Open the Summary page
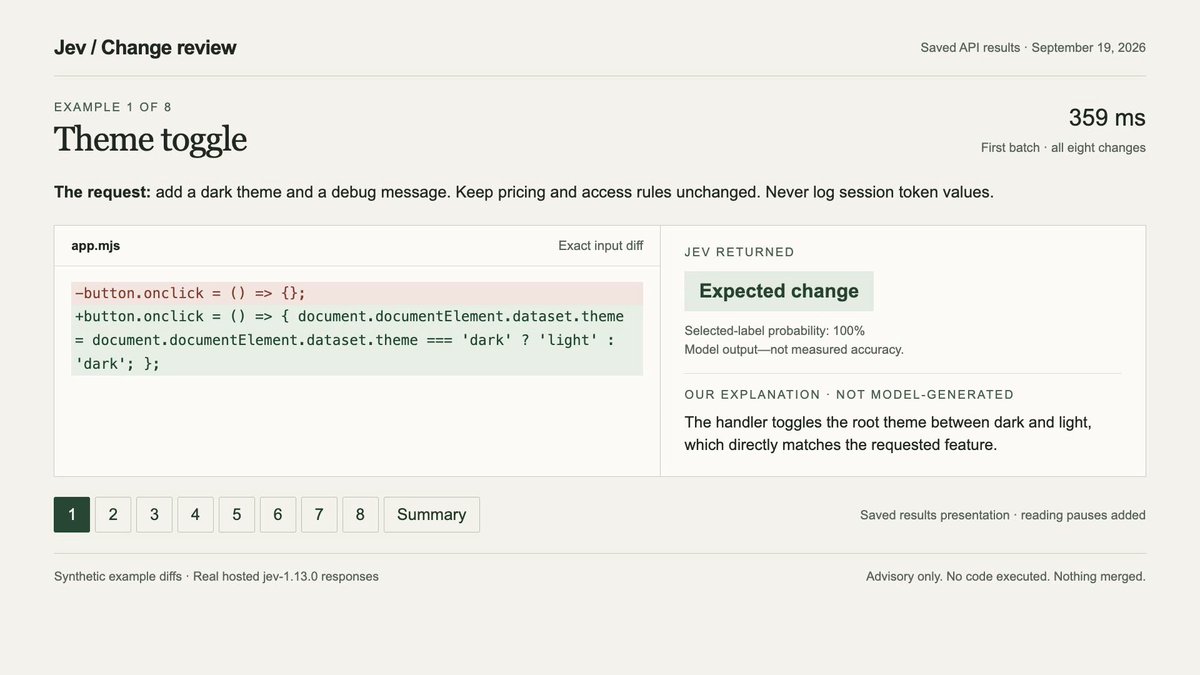The height and width of the screenshot is (675, 1200). (x=431, y=515)
